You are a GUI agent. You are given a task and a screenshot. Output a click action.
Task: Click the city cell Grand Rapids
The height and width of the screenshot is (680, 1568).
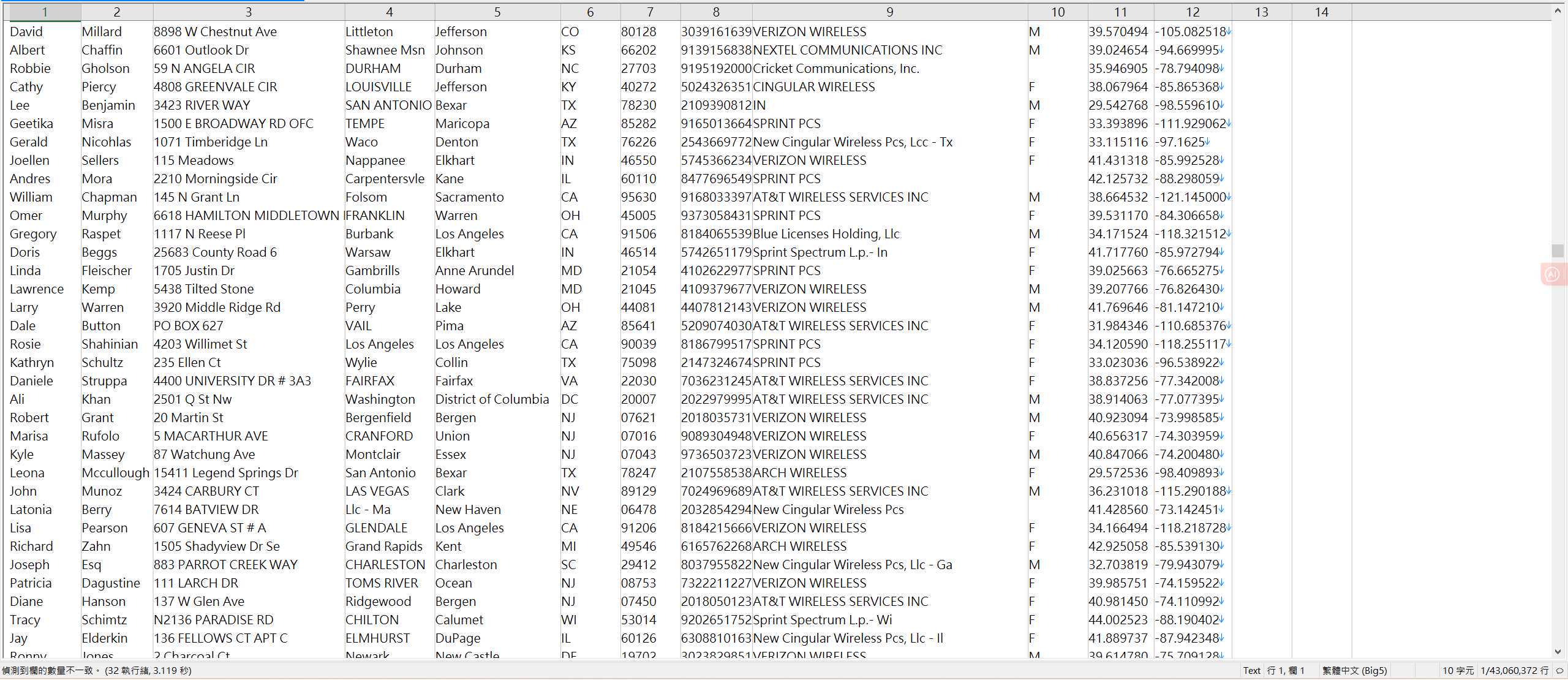[384, 546]
